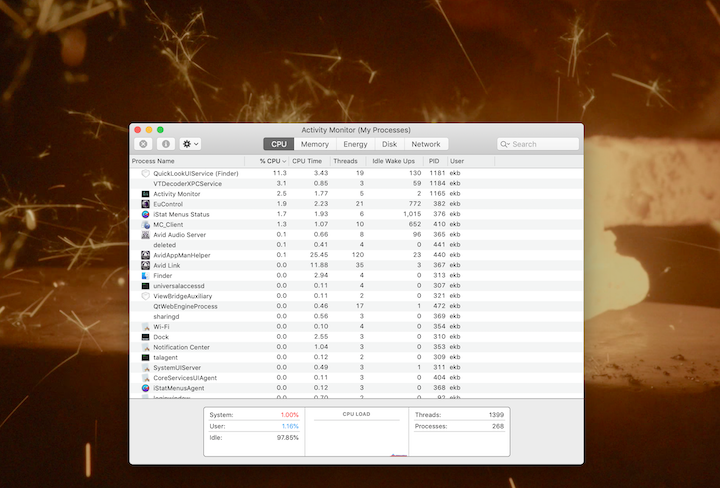Click the Finder process icon
The image size is (720, 488).
click(146, 275)
